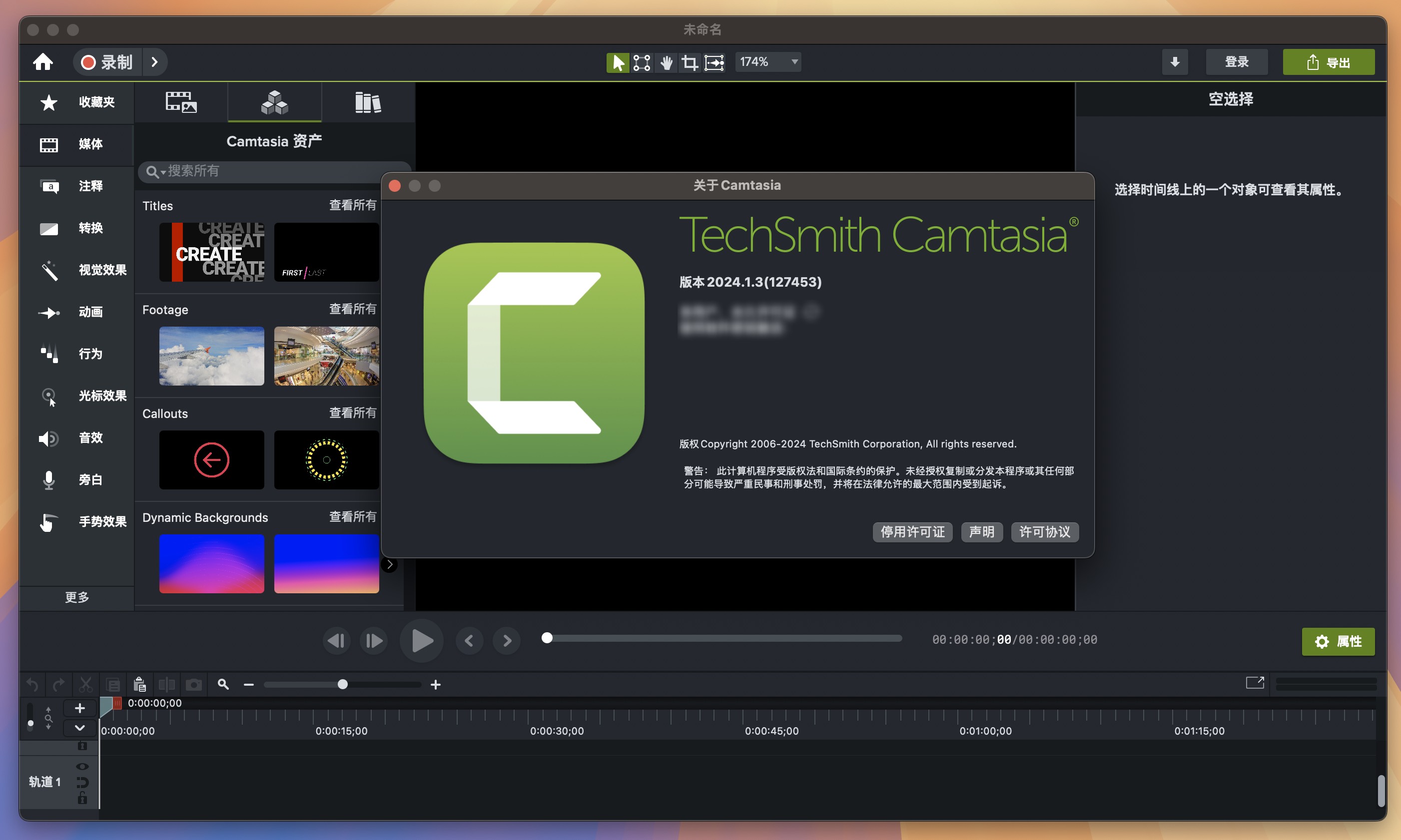Screen dimensions: 1401x840
Task: Click the detach timeline window icon
Action: tap(1255, 683)
